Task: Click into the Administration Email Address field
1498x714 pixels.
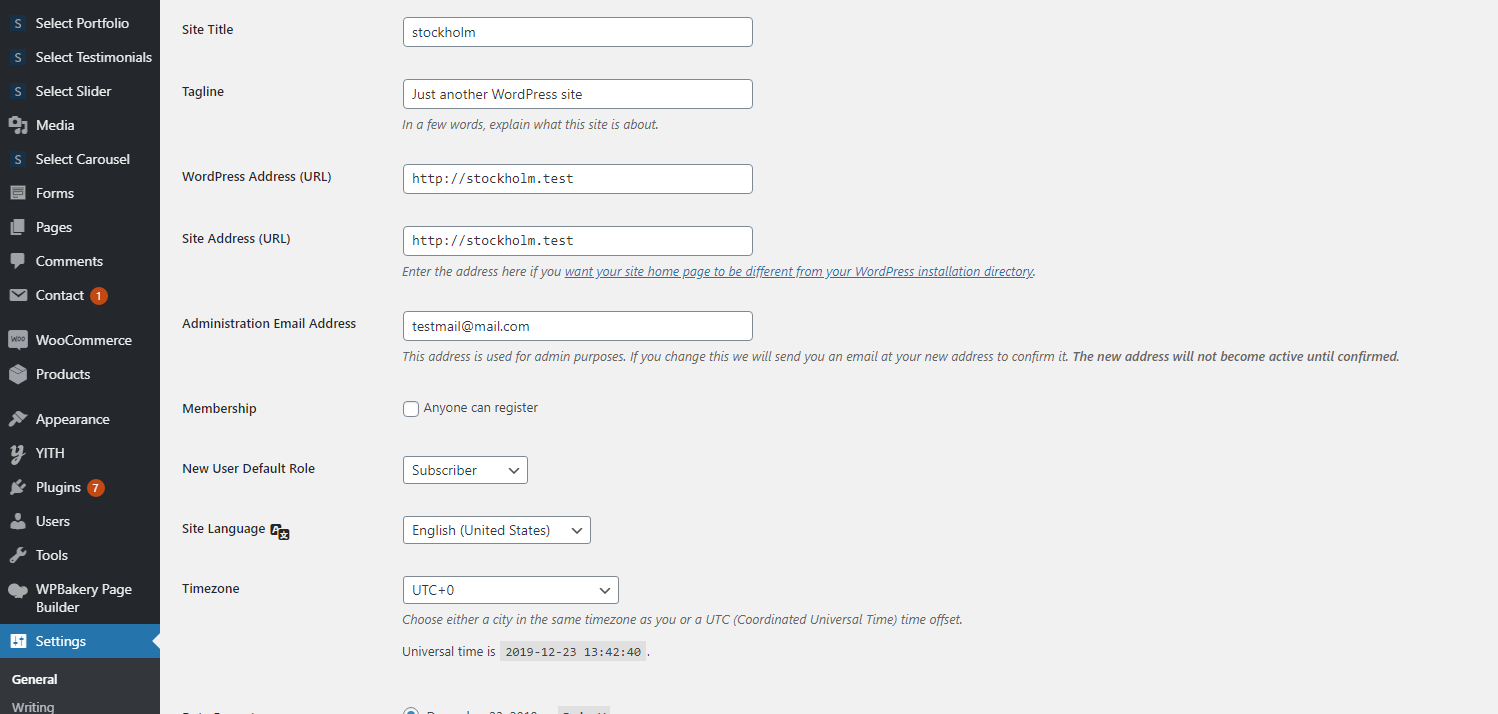Action: 577,326
